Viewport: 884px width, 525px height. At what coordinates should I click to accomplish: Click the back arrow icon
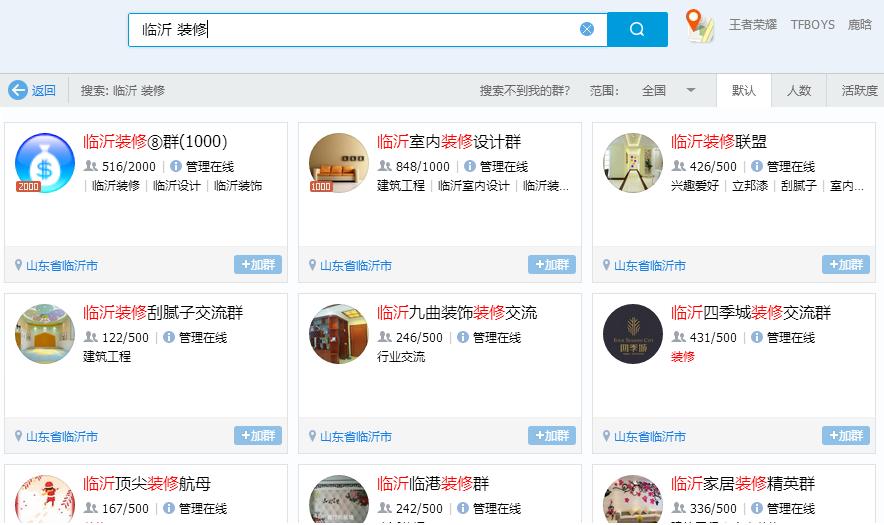point(18,90)
